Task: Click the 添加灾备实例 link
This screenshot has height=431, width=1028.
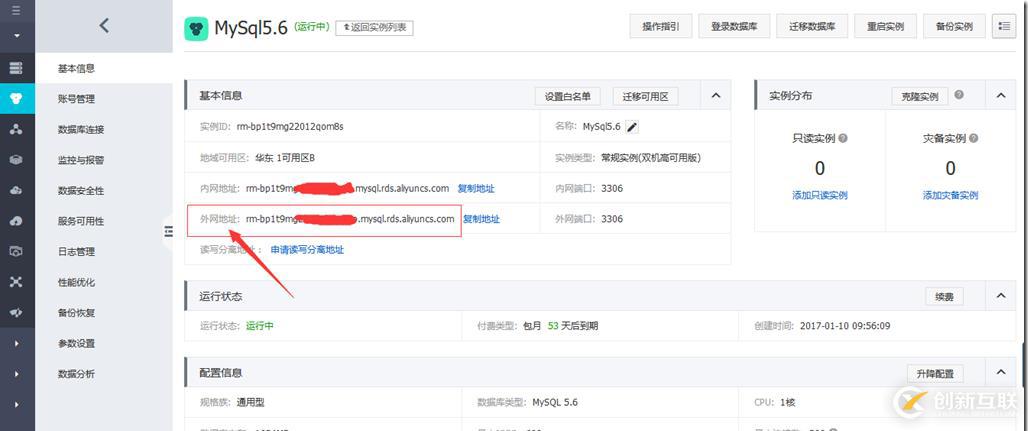Action: coord(950,195)
